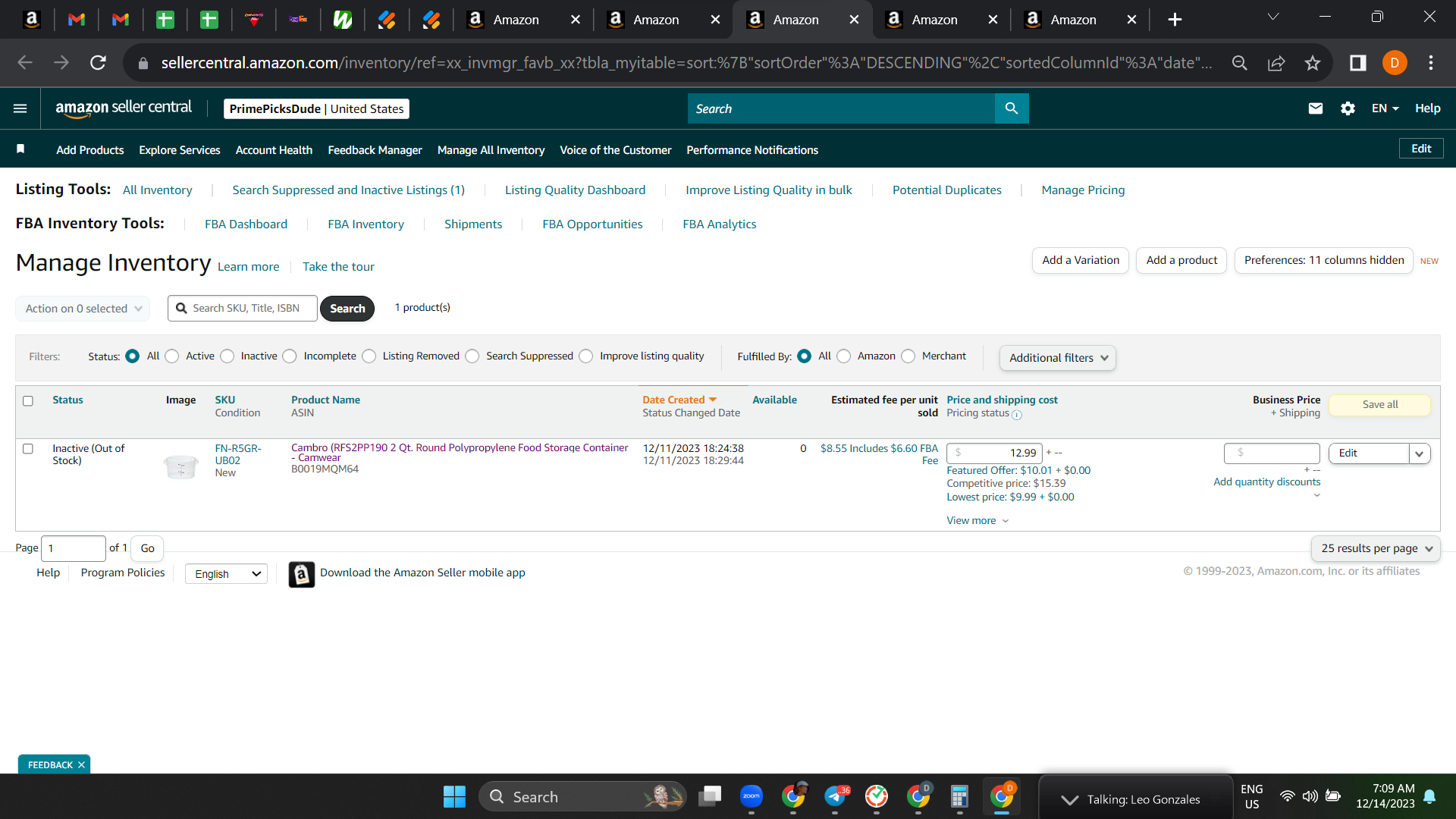Click the pricing status info icon

coord(1017,415)
